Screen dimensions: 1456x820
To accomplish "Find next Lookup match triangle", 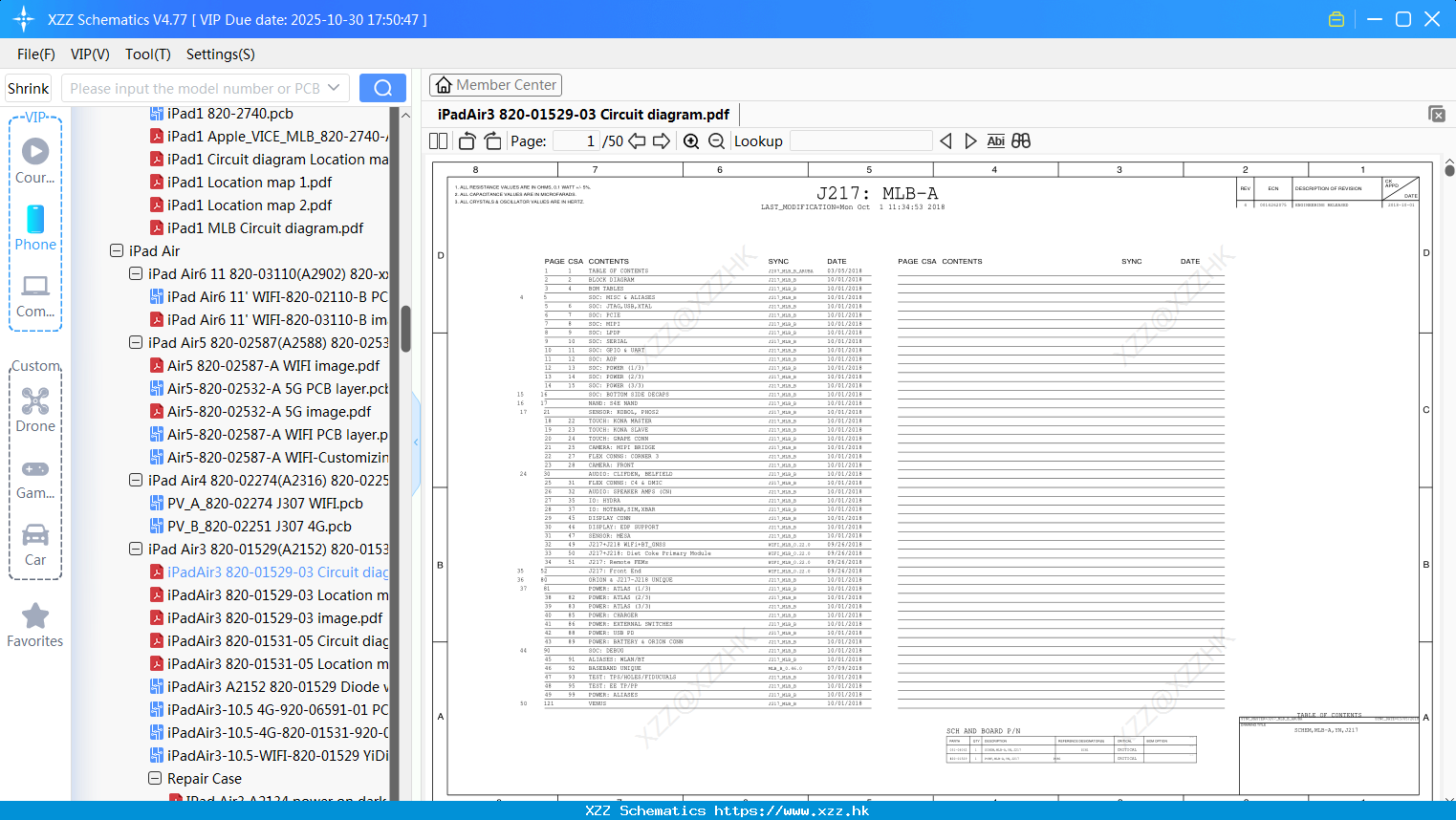I will tap(970, 141).
